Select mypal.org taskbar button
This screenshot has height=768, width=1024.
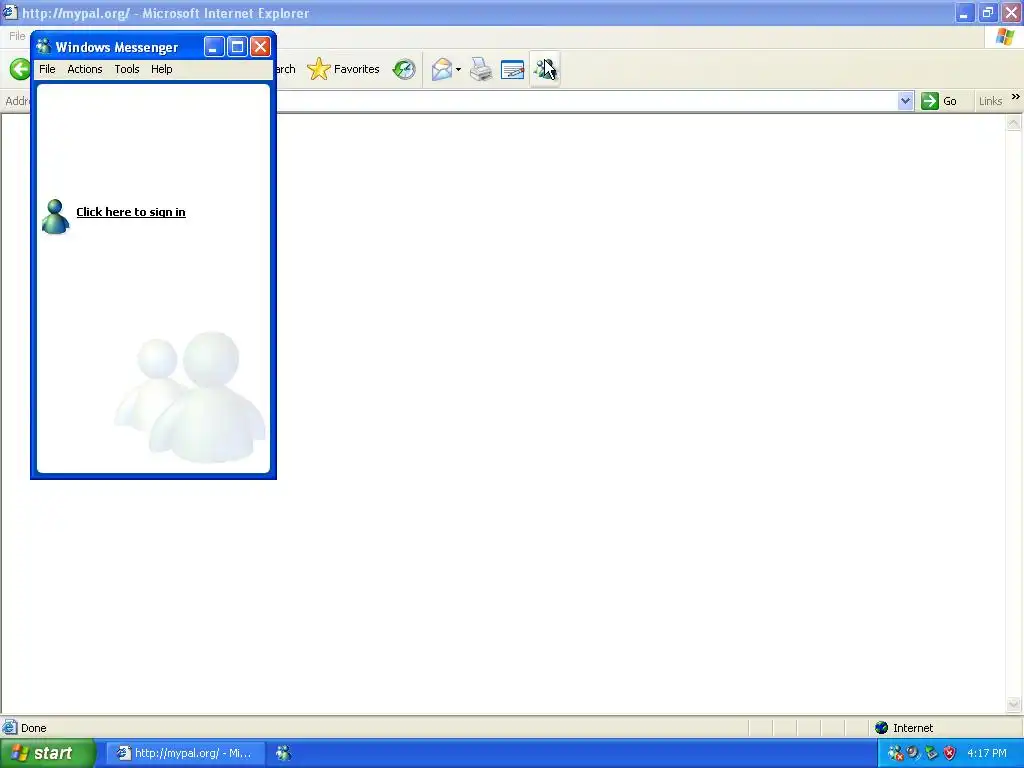point(186,753)
